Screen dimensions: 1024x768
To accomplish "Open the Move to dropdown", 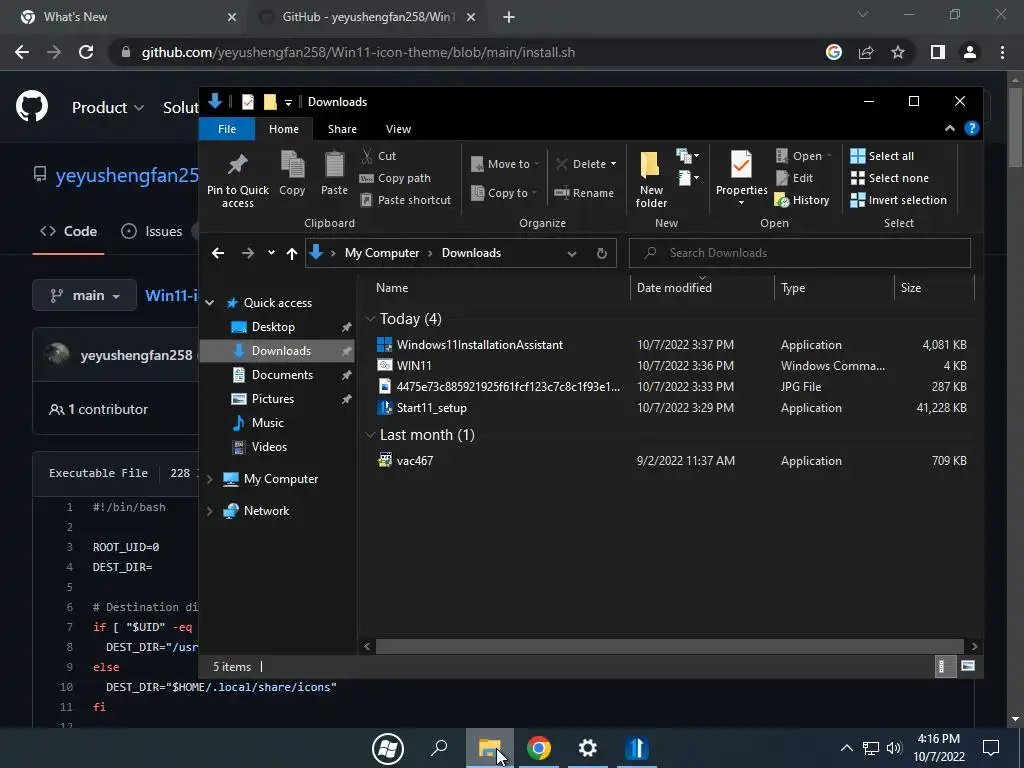I will click(505, 164).
